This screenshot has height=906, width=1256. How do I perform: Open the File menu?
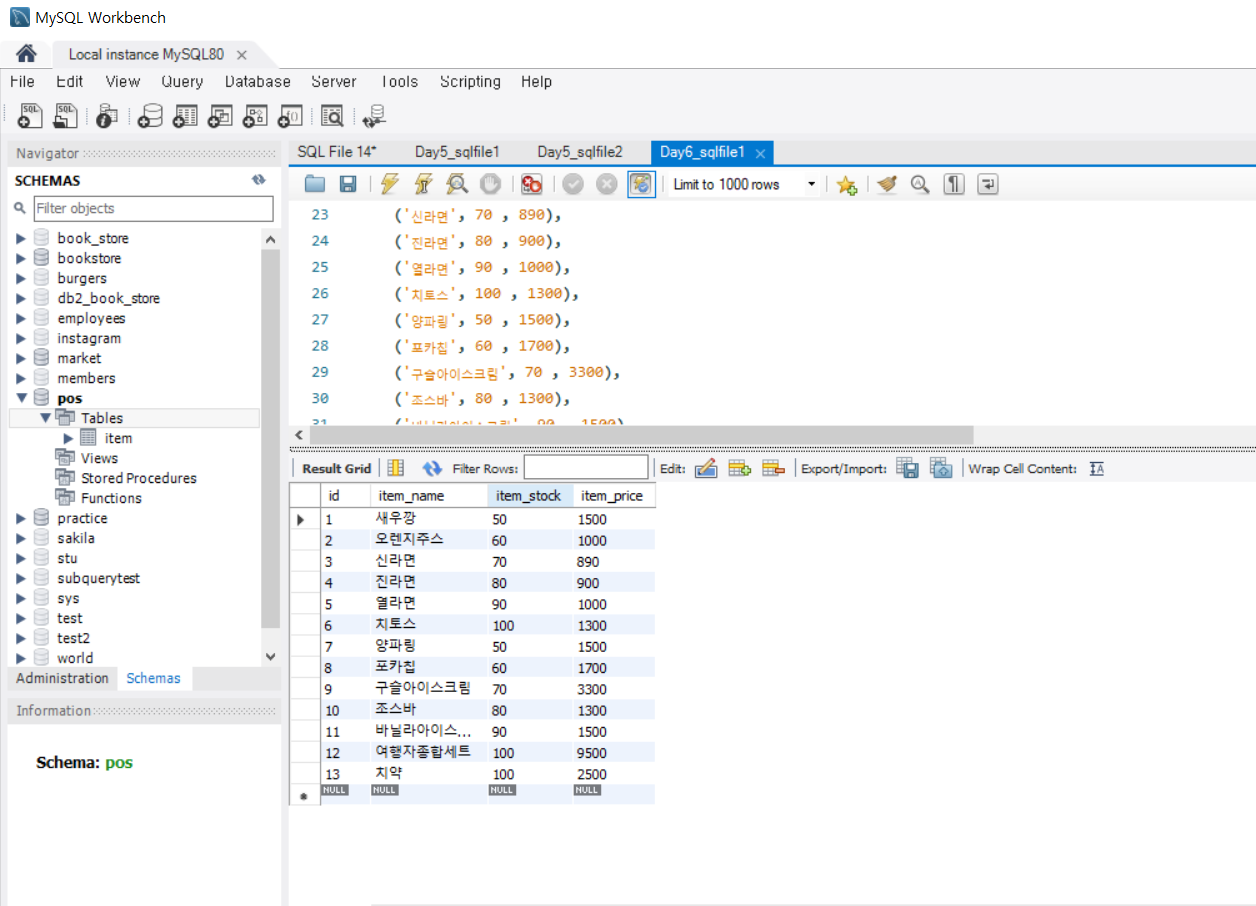pyautogui.click(x=22, y=82)
